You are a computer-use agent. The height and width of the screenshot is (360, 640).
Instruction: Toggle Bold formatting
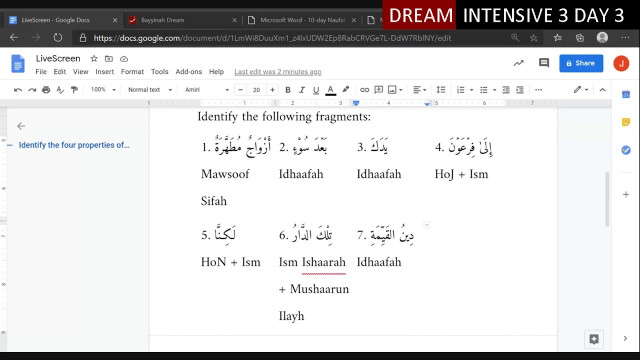pos(288,90)
